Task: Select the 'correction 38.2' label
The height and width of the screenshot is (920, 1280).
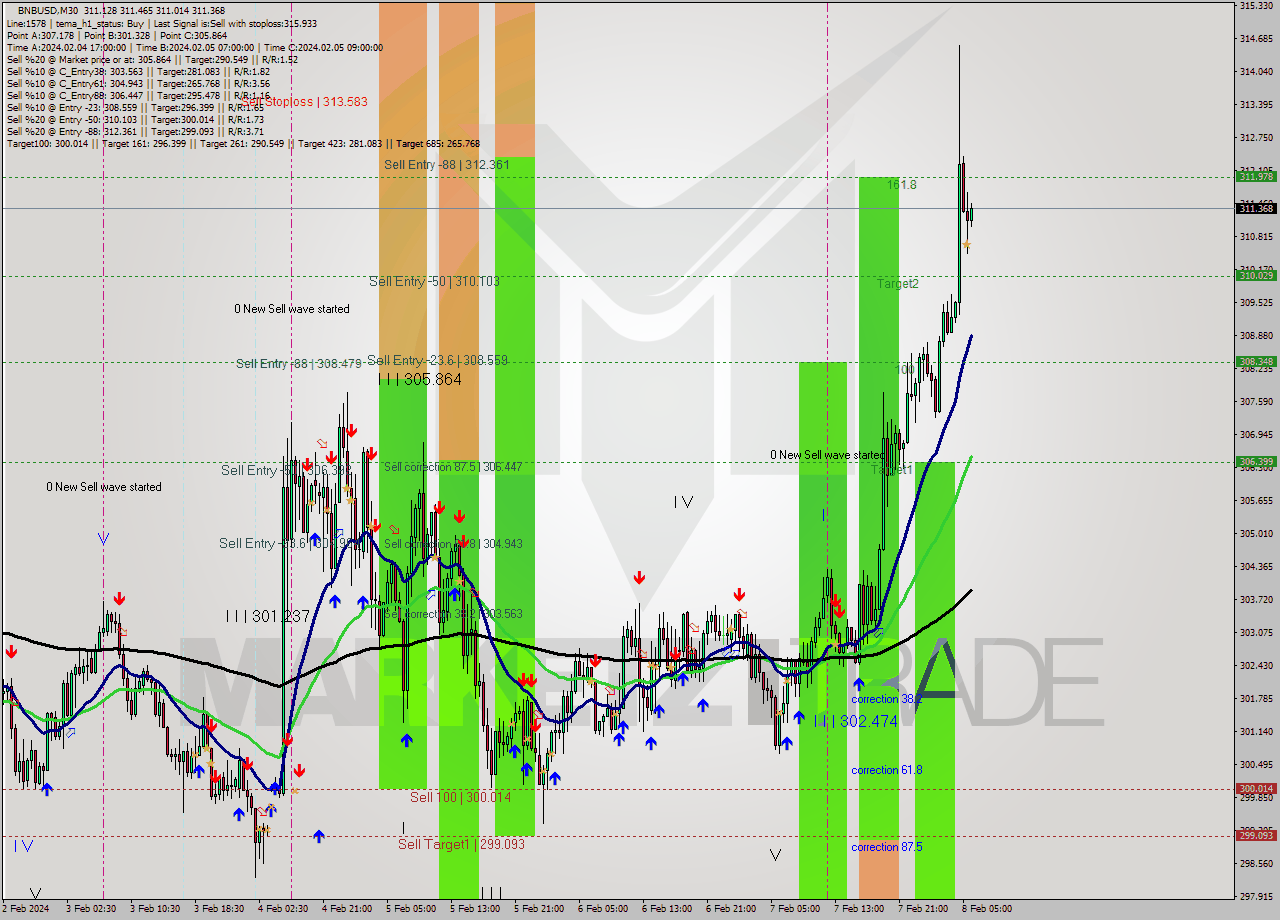Action: pos(886,699)
